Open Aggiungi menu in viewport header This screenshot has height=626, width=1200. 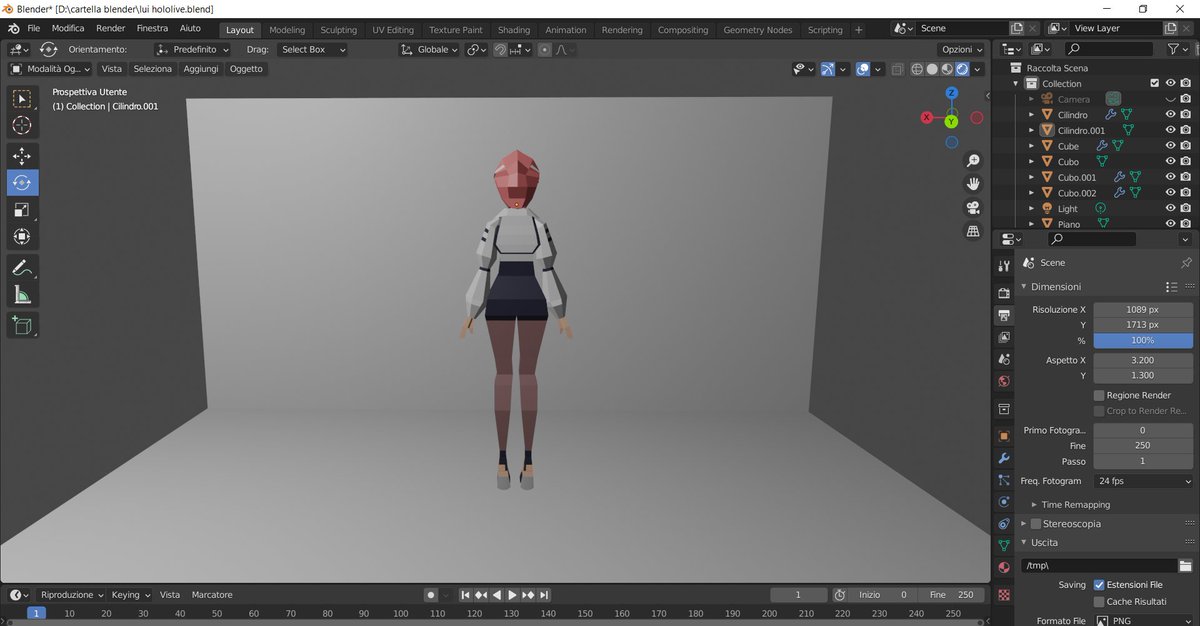coord(201,69)
